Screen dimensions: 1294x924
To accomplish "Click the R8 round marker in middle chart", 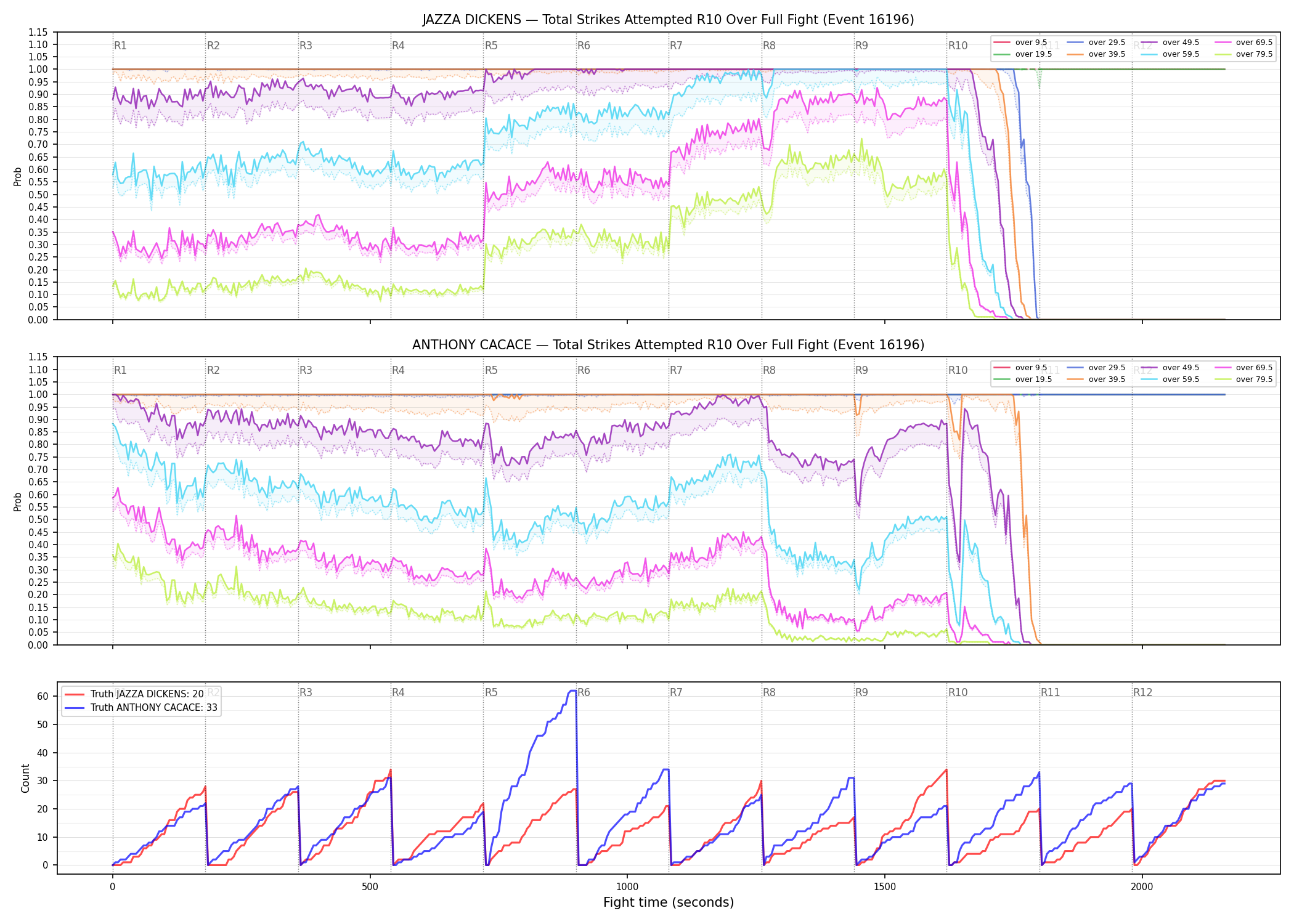I will coord(769,370).
